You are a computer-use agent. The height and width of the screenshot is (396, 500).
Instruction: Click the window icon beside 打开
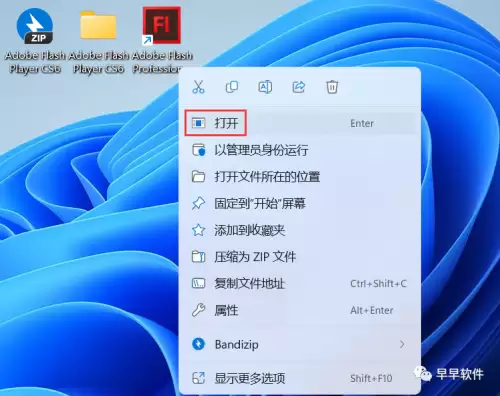tap(198, 123)
